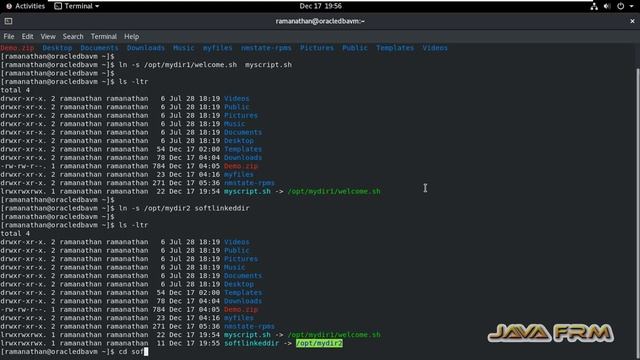Click the second 'ls -ltr' command

click(133, 225)
